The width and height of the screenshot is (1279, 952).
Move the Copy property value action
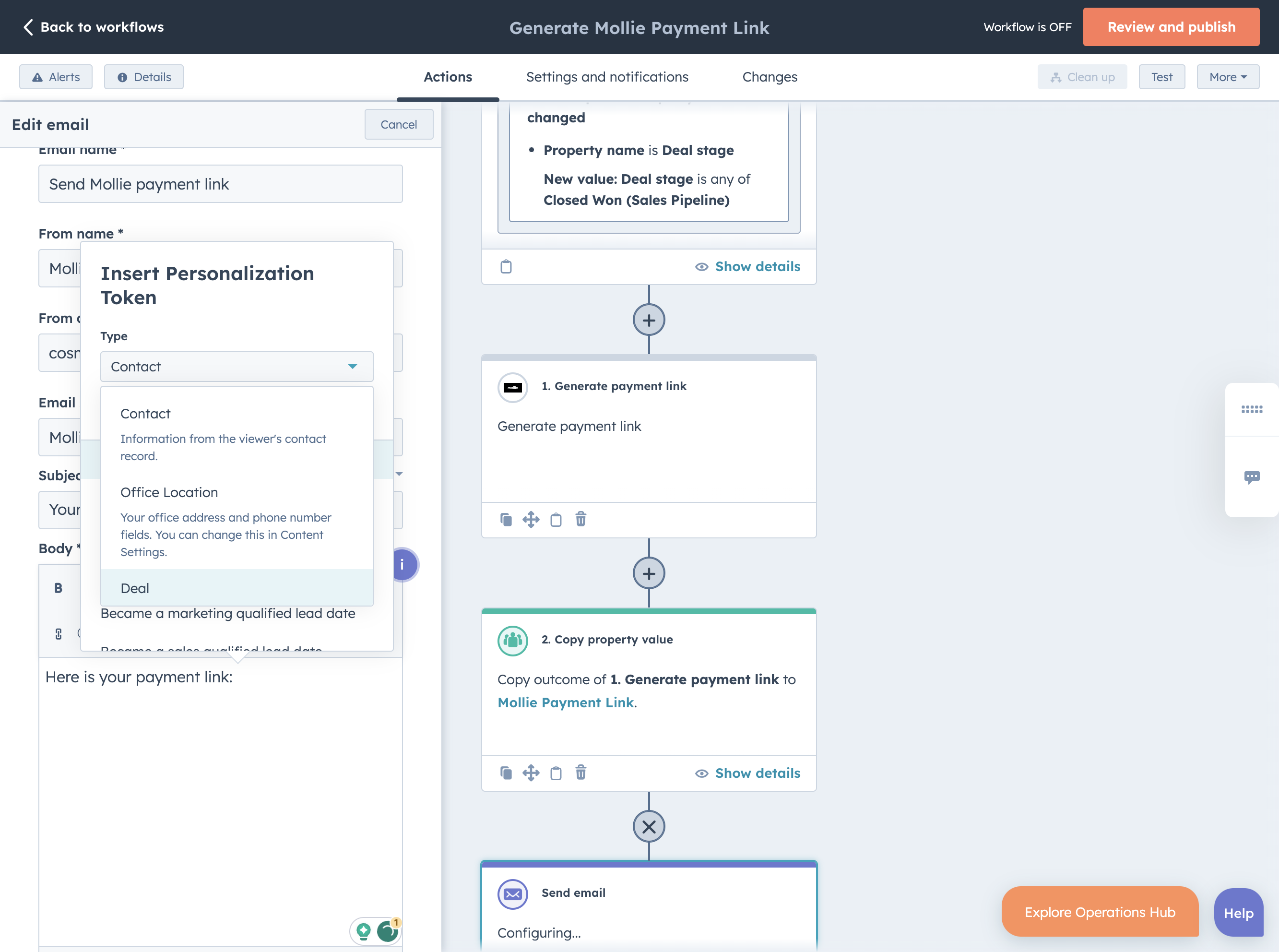click(531, 773)
